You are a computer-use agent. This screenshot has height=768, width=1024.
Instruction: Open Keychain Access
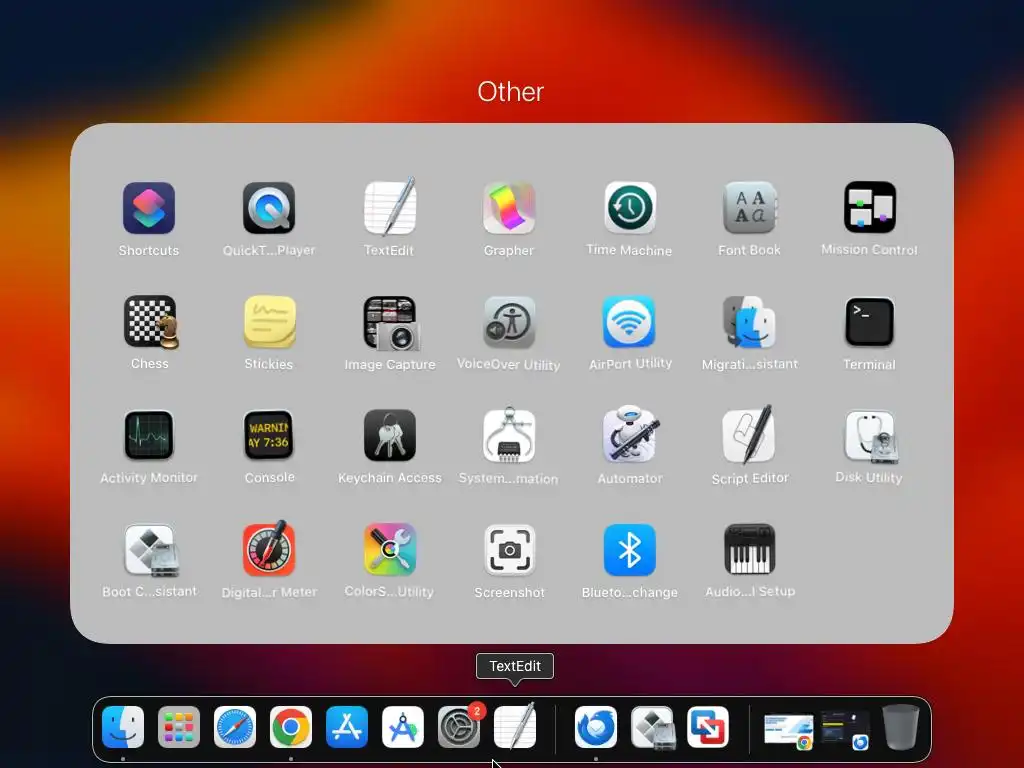(389, 436)
